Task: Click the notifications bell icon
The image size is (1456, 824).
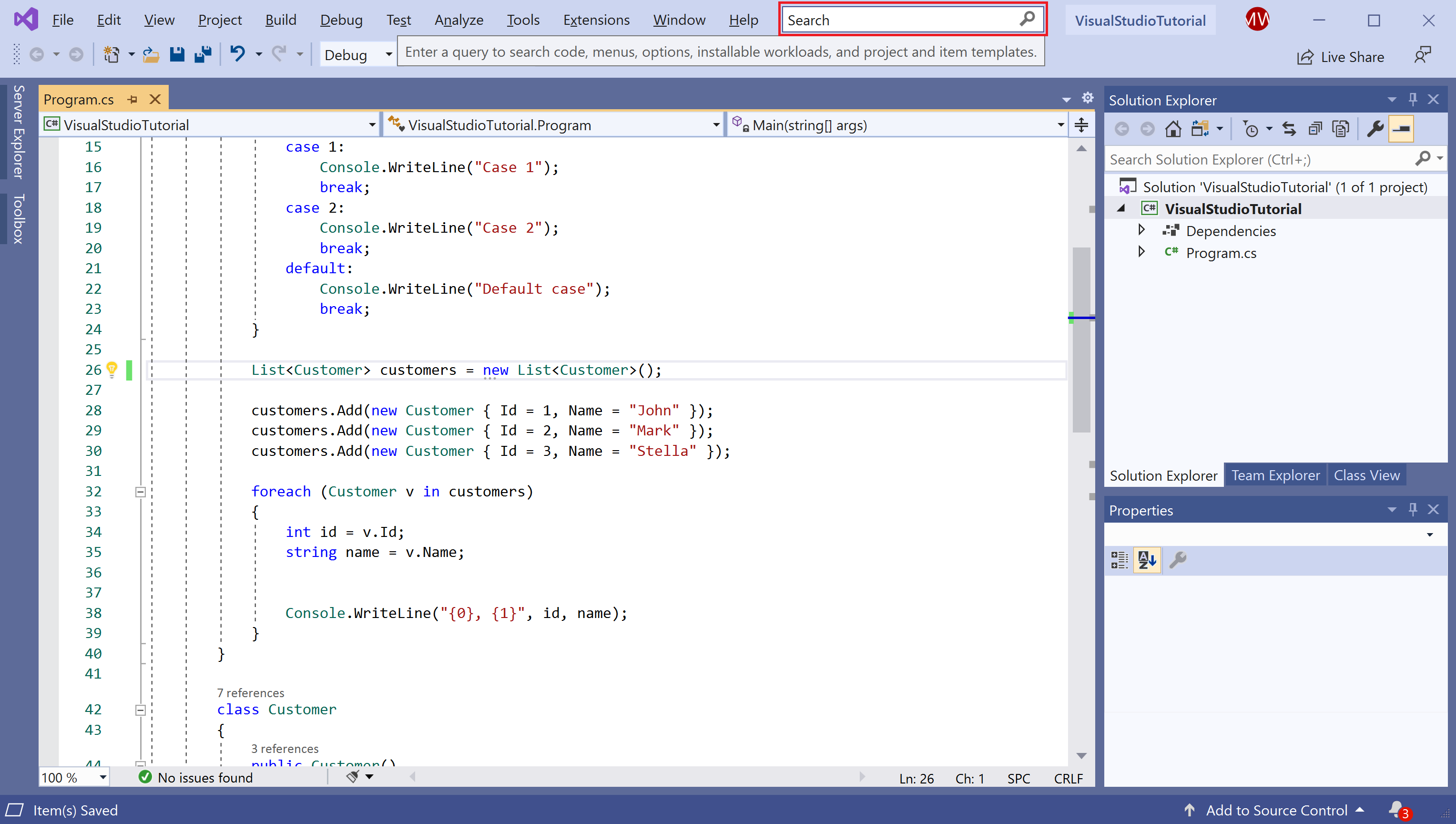Action: [1395, 809]
